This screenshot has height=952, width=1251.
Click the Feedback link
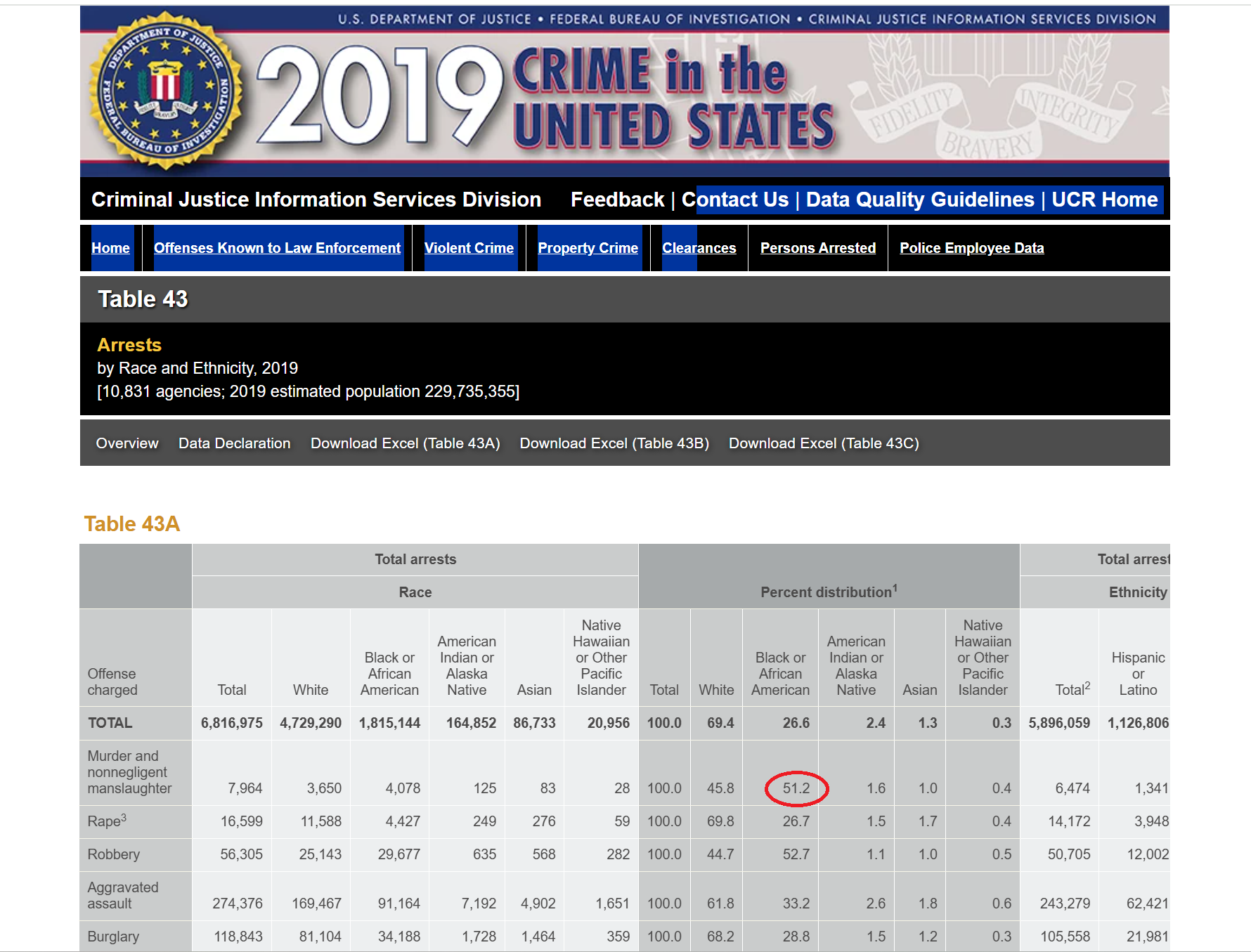[617, 200]
